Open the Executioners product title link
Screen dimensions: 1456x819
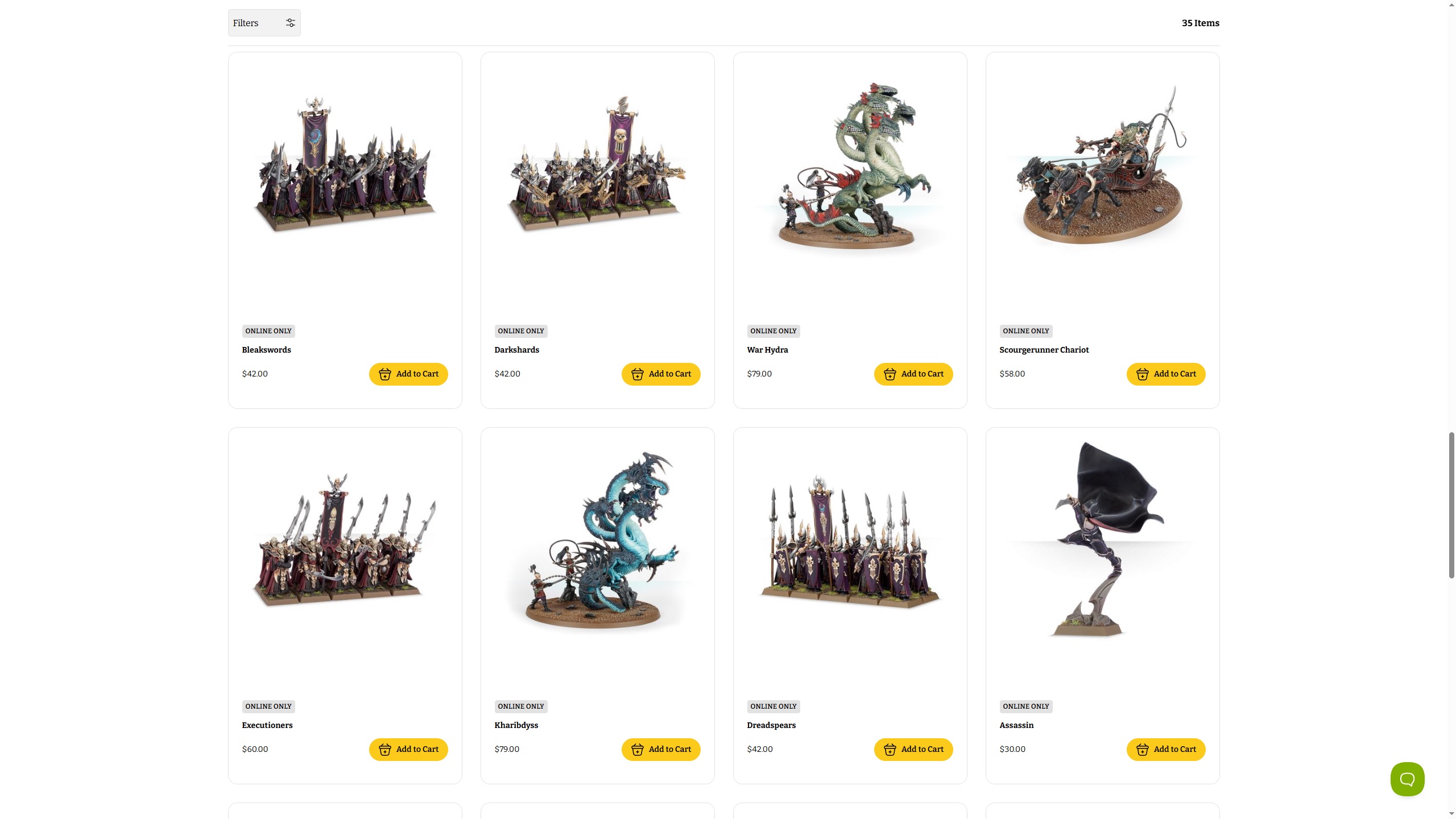click(267, 725)
